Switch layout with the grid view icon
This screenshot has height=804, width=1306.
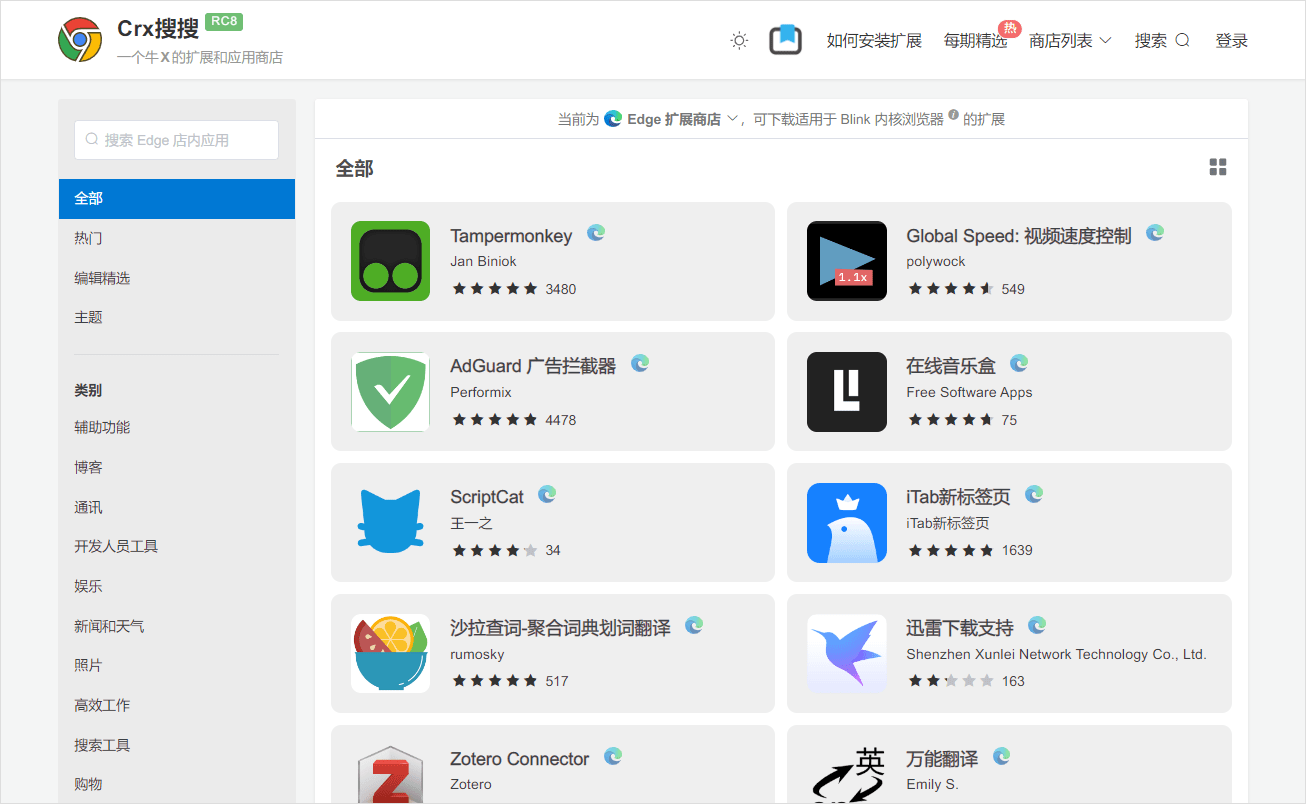(1217, 167)
